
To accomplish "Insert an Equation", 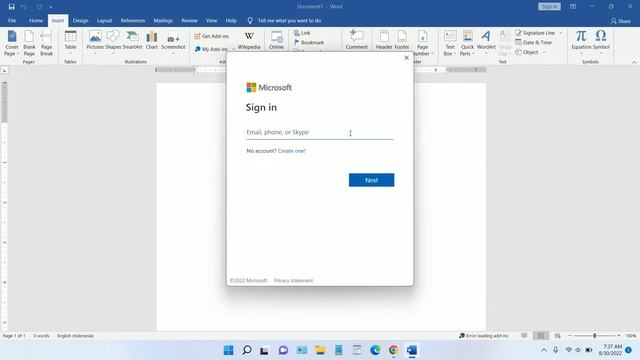I will [581, 42].
